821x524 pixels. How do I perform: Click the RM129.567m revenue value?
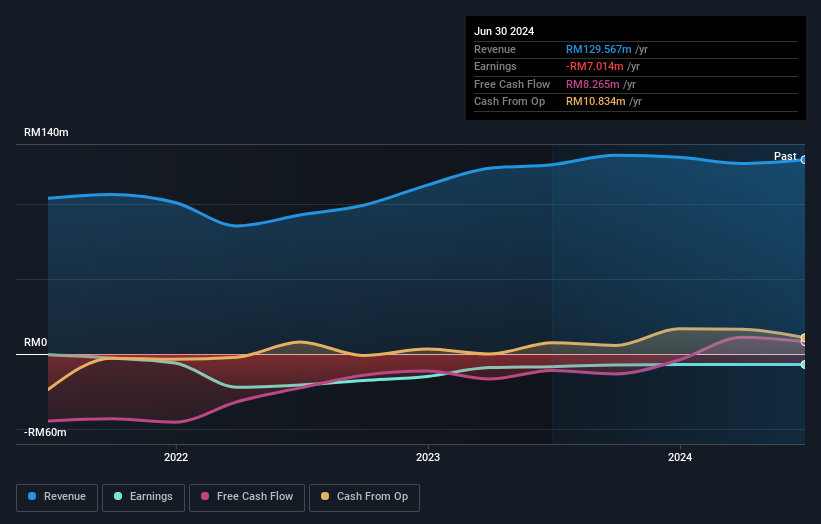tap(598, 49)
